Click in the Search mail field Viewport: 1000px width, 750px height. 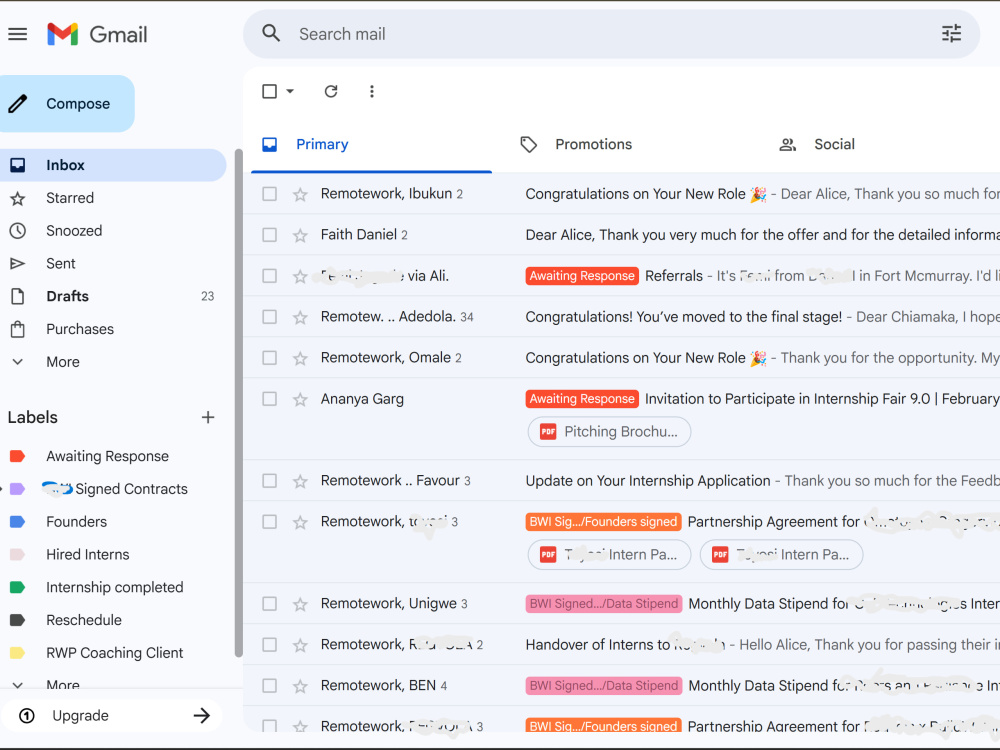click(612, 34)
